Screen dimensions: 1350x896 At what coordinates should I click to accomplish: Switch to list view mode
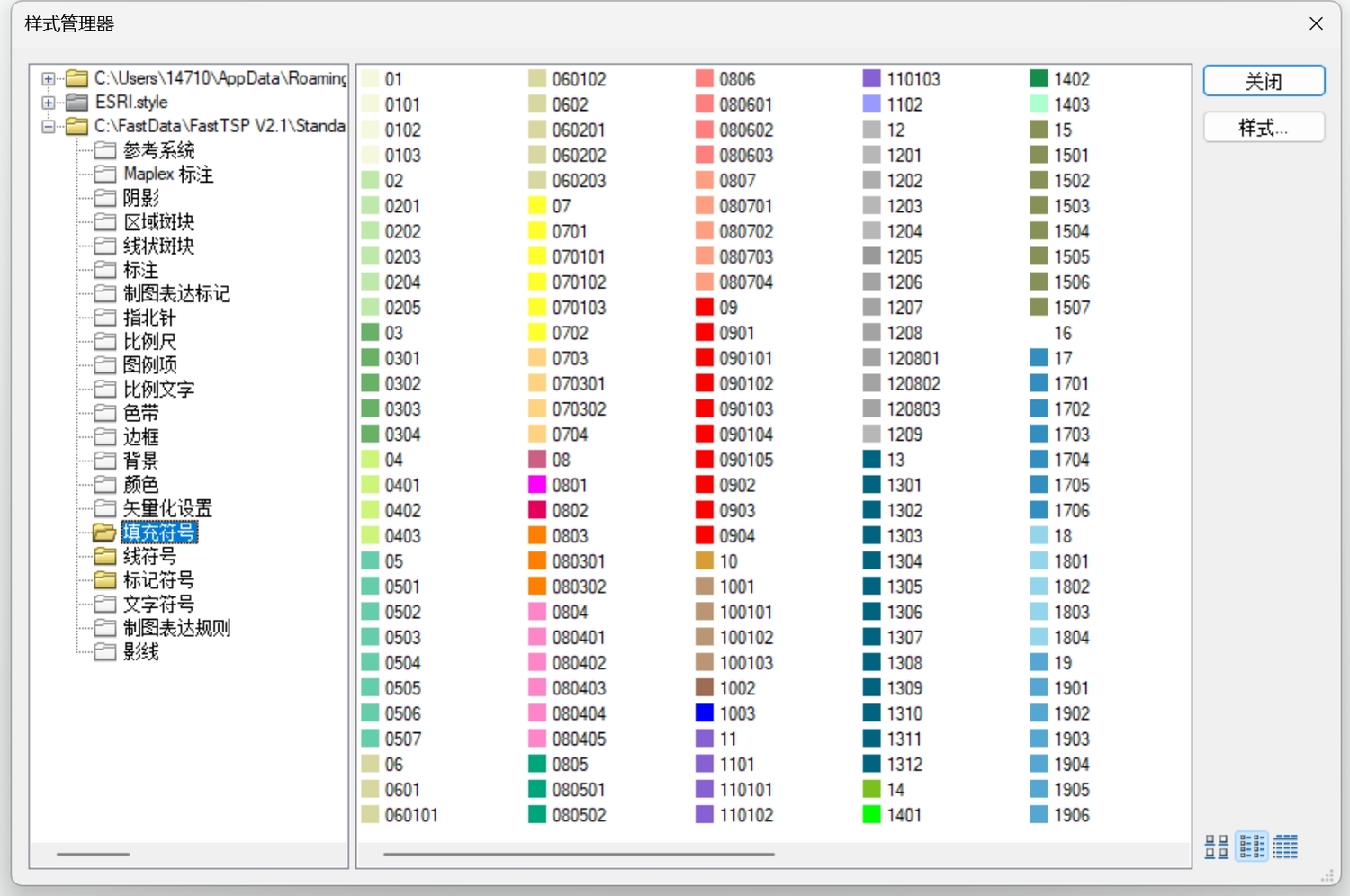(1252, 847)
